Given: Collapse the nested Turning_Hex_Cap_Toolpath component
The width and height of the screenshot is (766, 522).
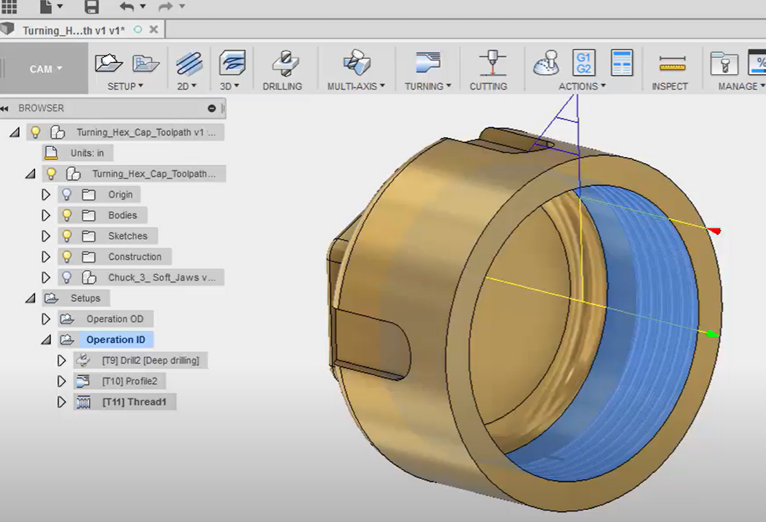Looking at the screenshot, I should [31, 173].
